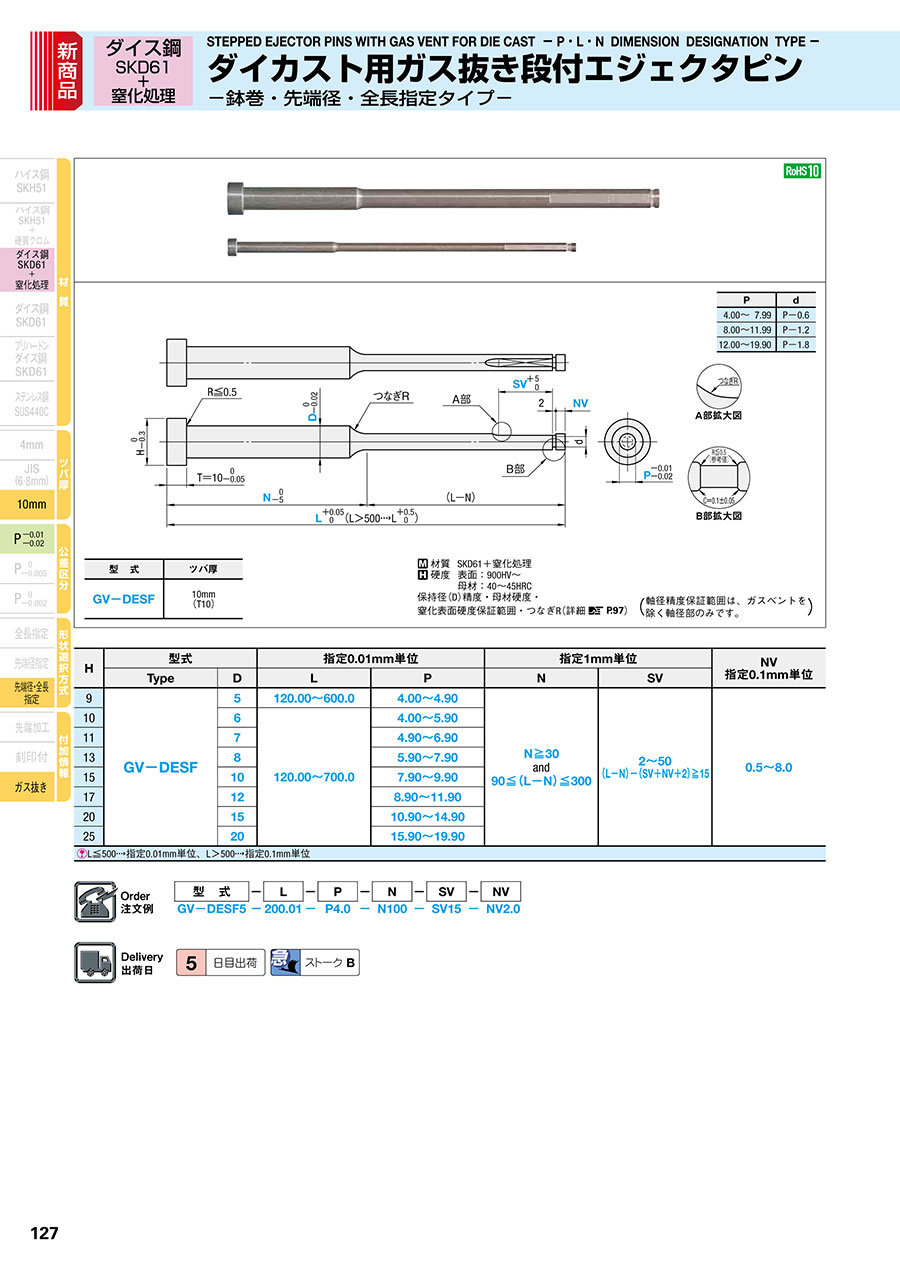900x1271 pixels.
Task: Click the telephone Order icon
Action: tap(95, 901)
